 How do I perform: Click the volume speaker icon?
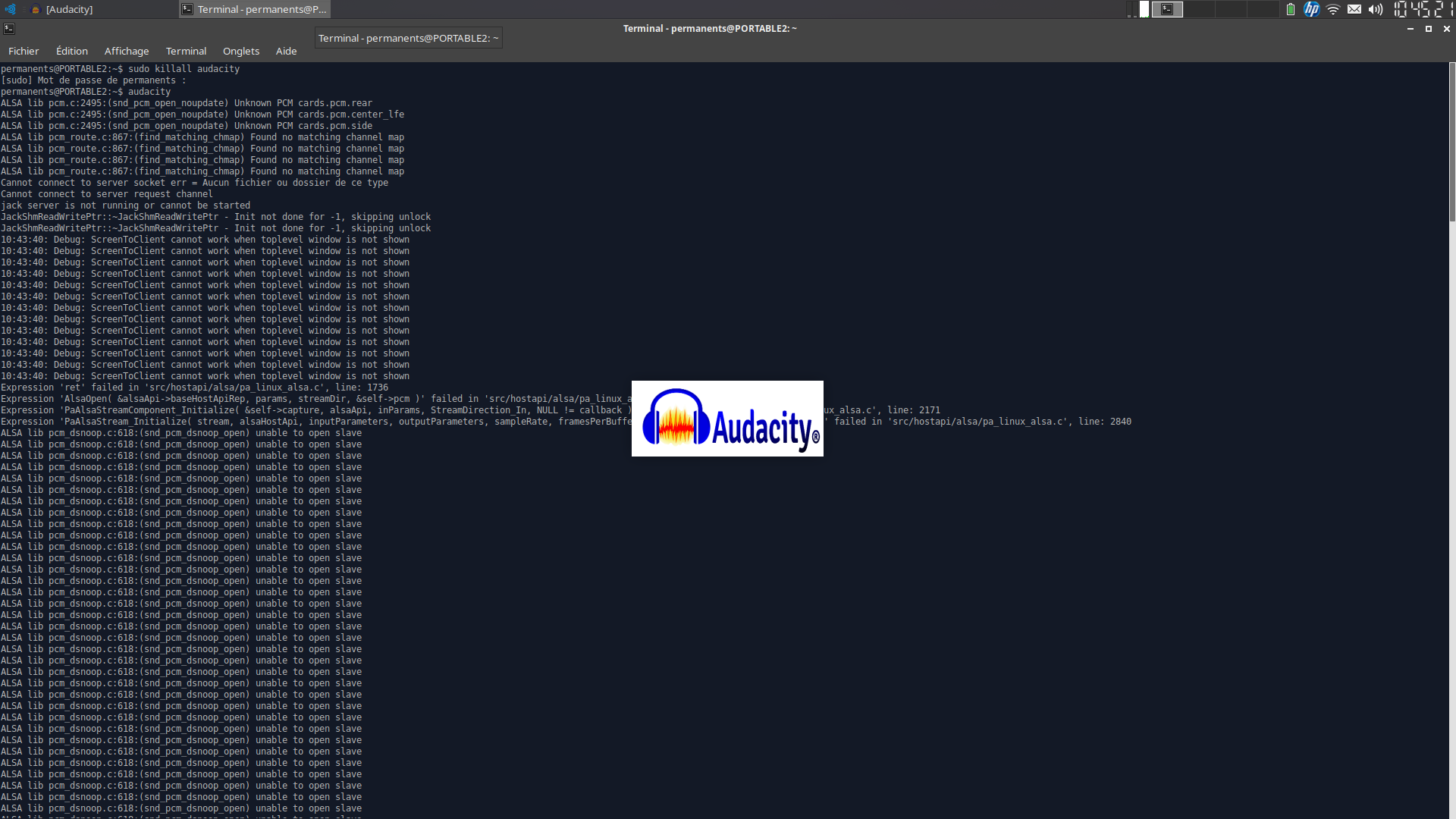[1375, 9]
